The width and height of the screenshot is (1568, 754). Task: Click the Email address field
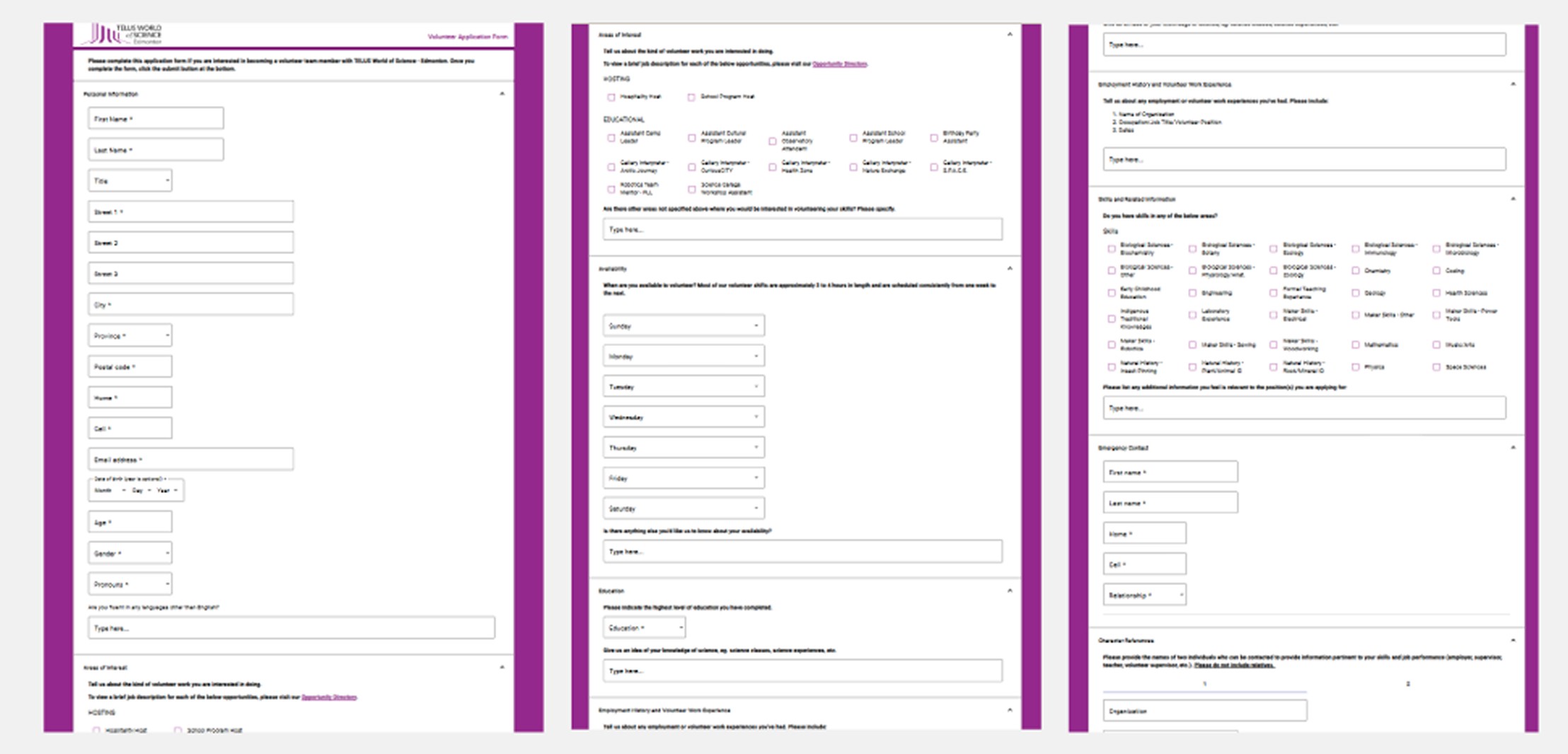click(191, 460)
